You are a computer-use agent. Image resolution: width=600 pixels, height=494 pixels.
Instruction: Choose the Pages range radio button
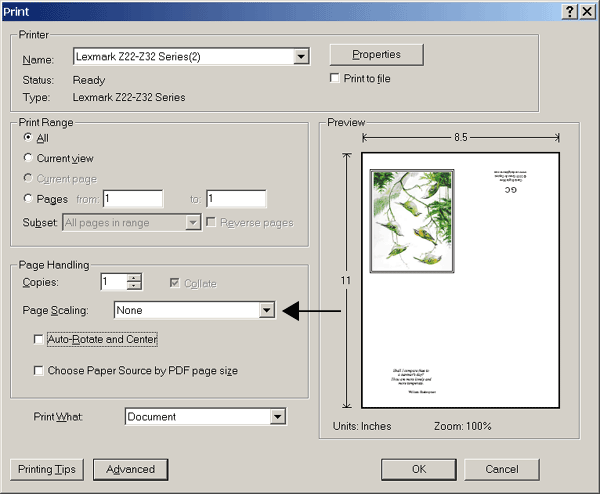28,199
